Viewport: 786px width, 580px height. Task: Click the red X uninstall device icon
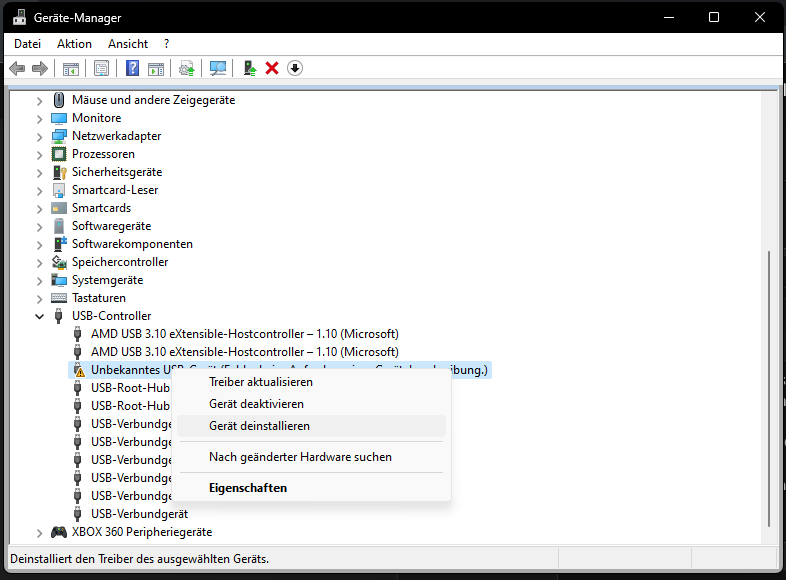pyautogui.click(x=272, y=68)
